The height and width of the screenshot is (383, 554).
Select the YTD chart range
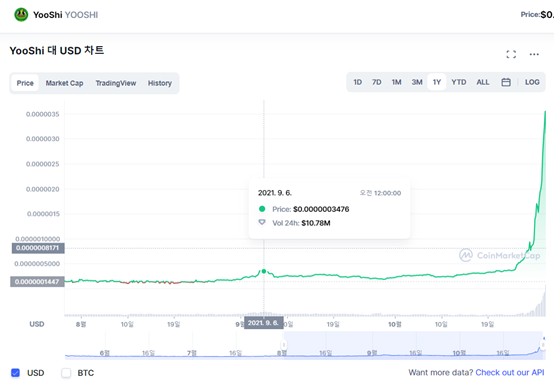point(459,82)
